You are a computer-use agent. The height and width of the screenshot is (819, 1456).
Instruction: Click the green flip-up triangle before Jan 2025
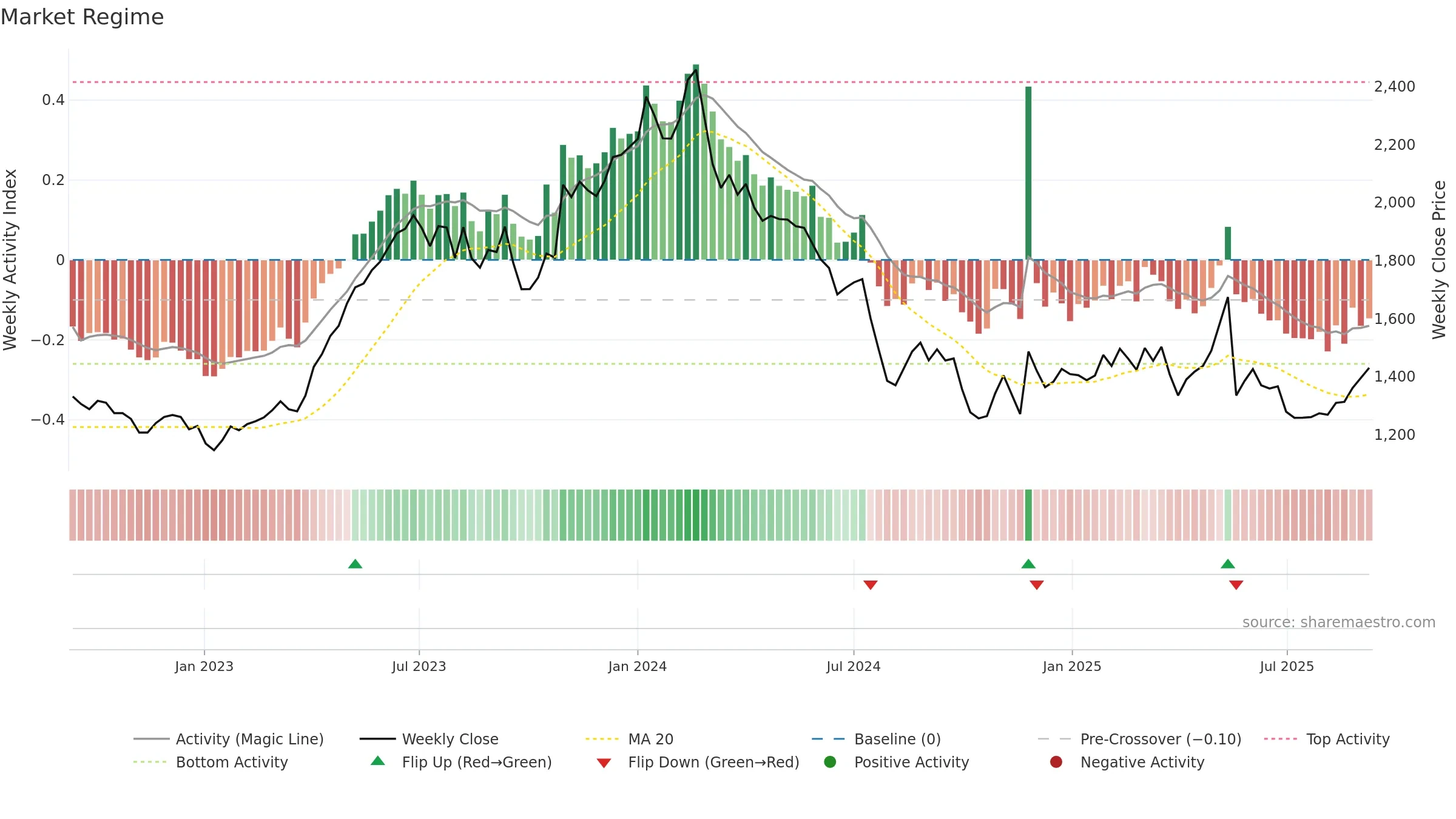click(x=1028, y=564)
